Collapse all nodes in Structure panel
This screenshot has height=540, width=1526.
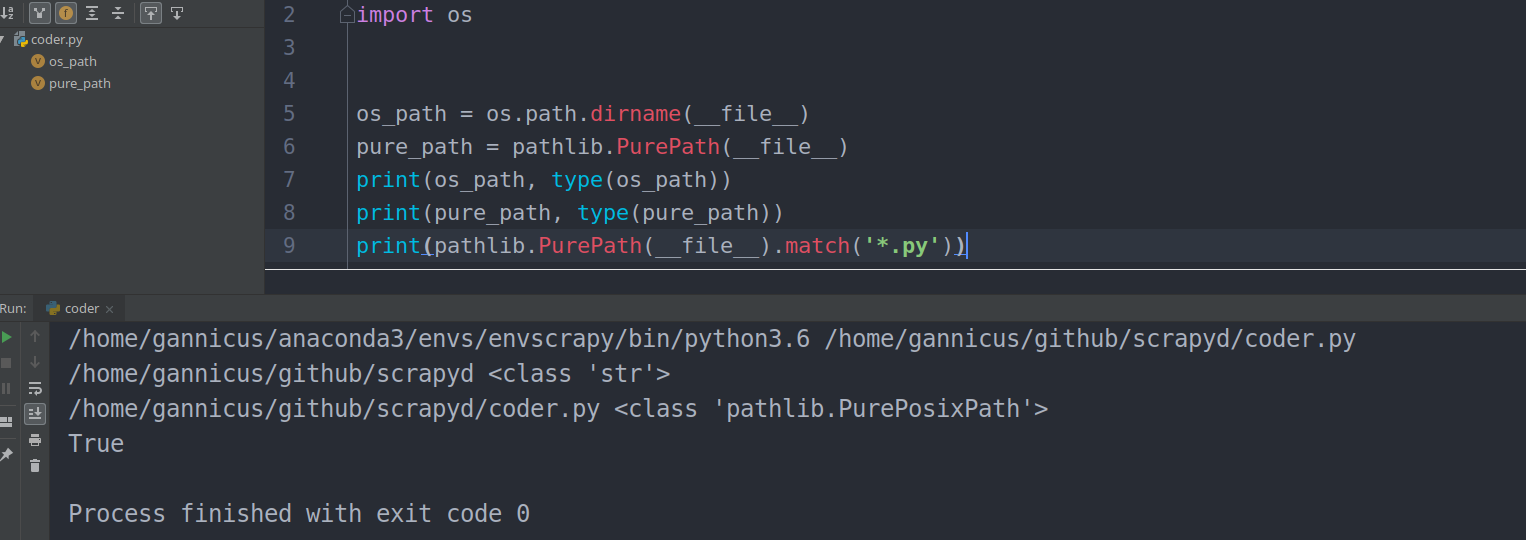click(118, 13)
